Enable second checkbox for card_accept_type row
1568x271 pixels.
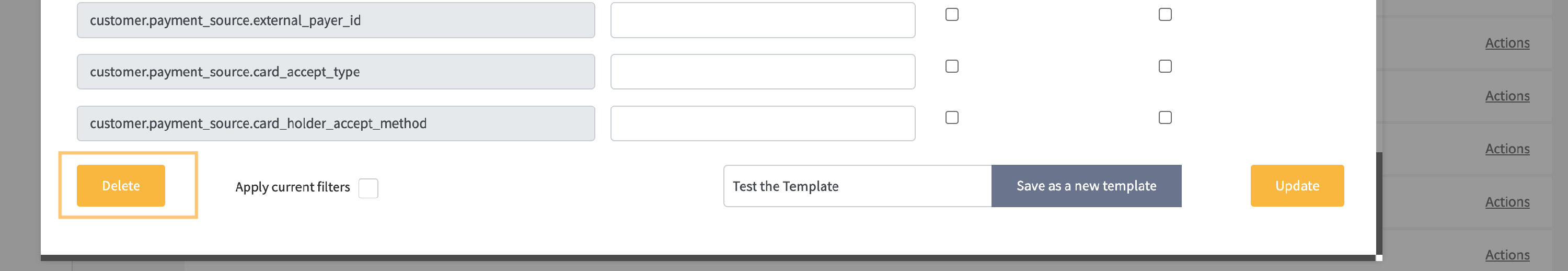1165,66
